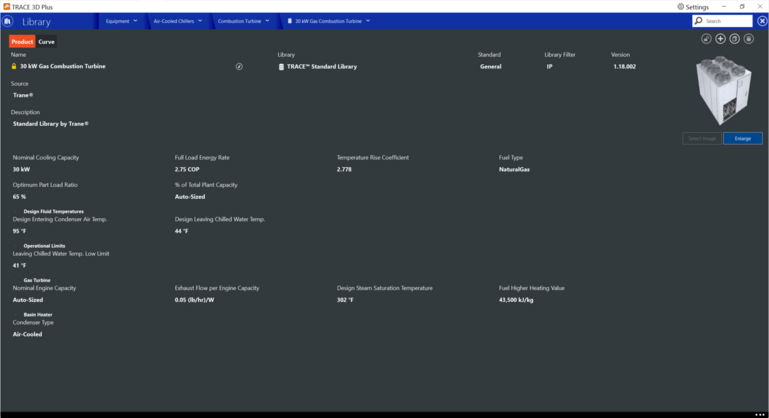Click the delete trash icon in top-right toolbar

tap(749, 39)
